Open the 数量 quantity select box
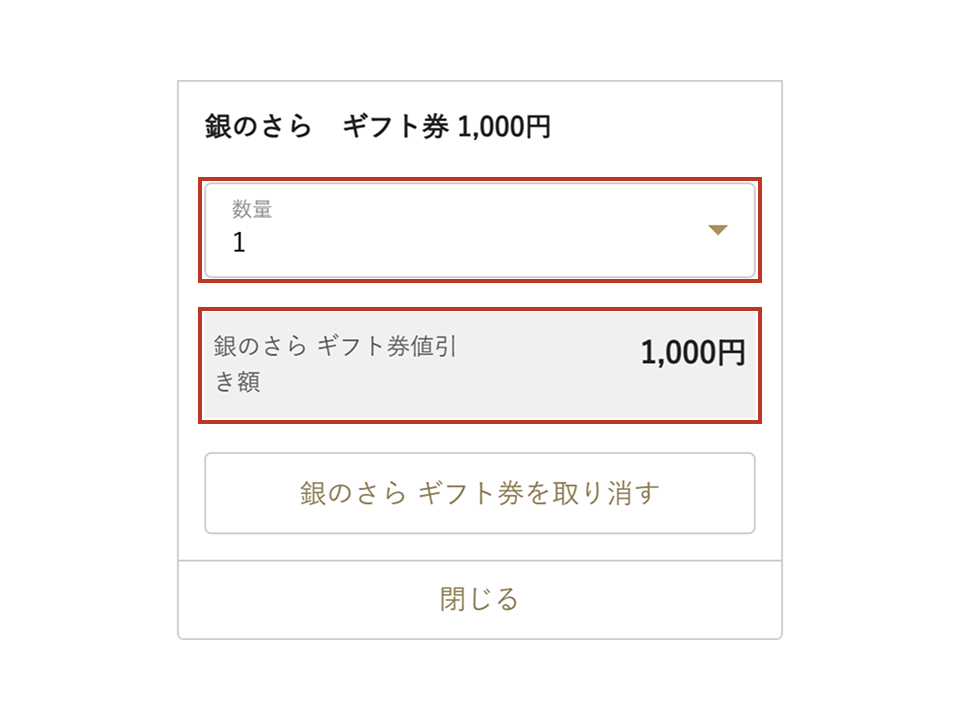The width and height of the screenshot is (960, 720). [480, 230]
